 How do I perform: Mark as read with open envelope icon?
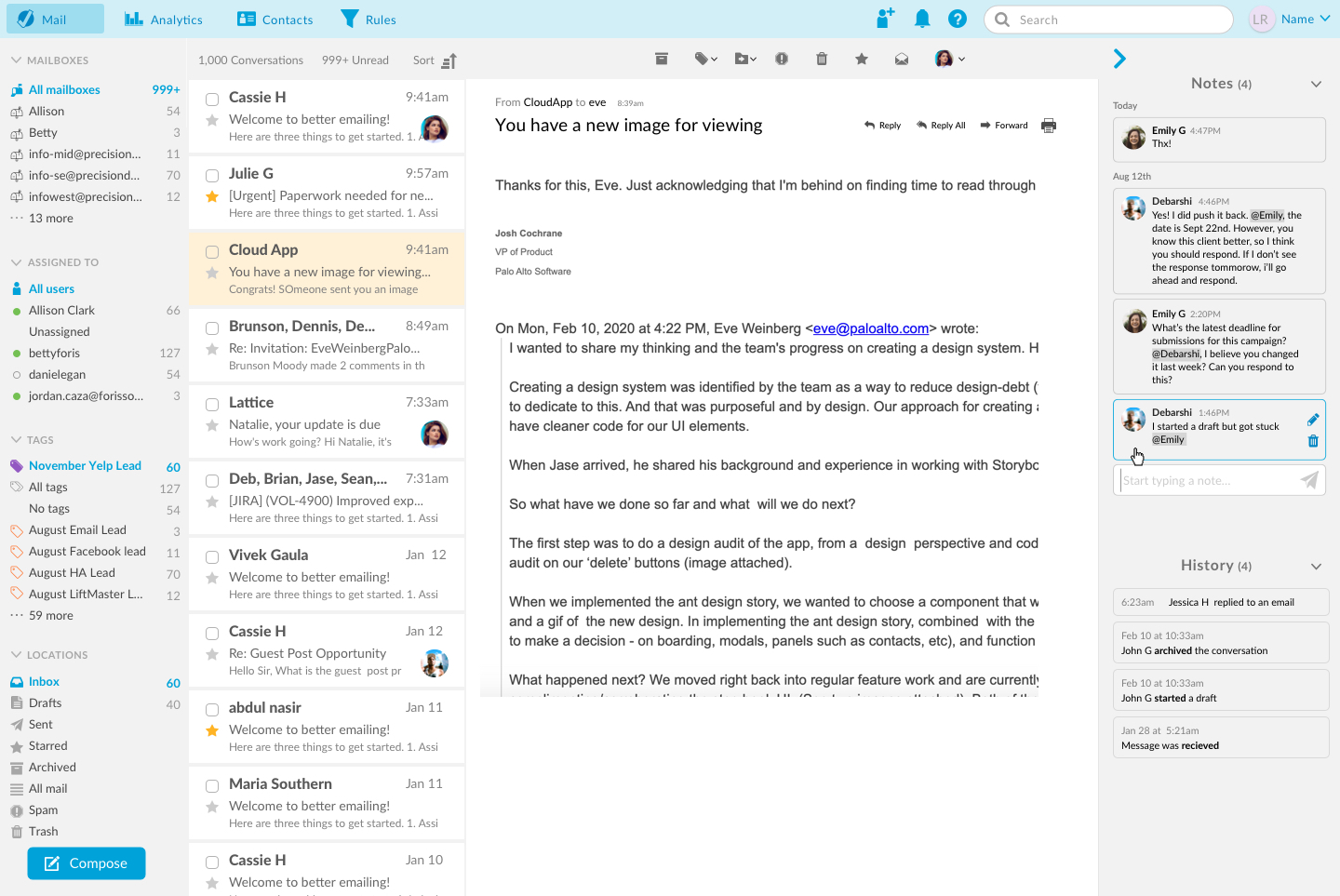click(902, 59)
